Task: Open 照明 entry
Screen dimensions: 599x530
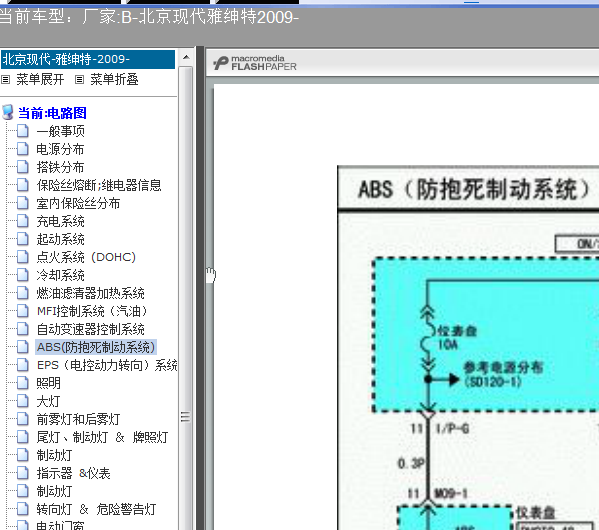Action: tap(48, 383)
